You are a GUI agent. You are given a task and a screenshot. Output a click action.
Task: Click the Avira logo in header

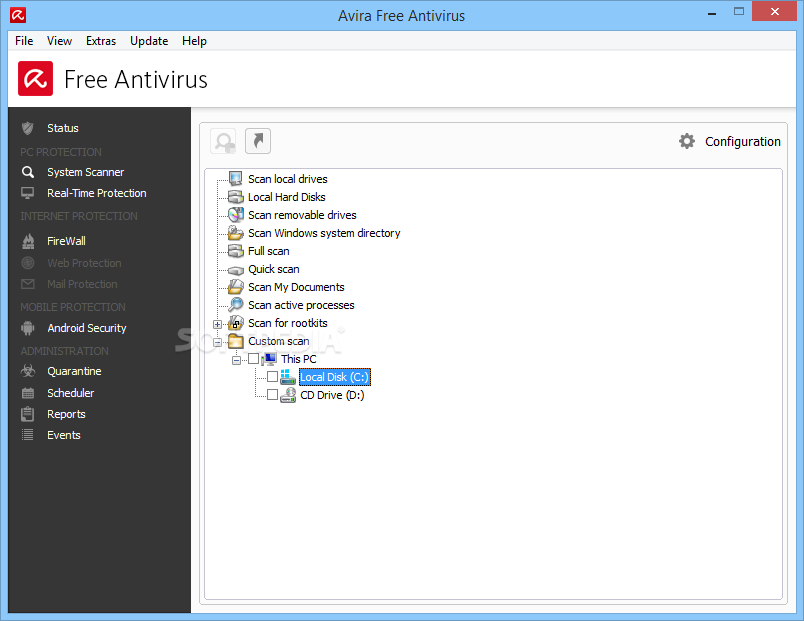coord(35,78)
